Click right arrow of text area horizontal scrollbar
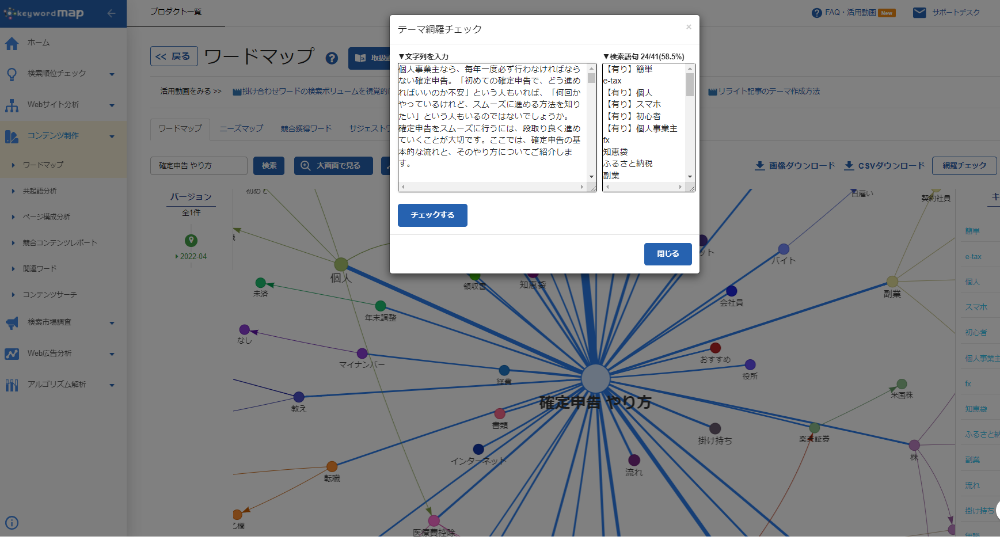This screenshot has height=537, width=1000. [582, 187]
